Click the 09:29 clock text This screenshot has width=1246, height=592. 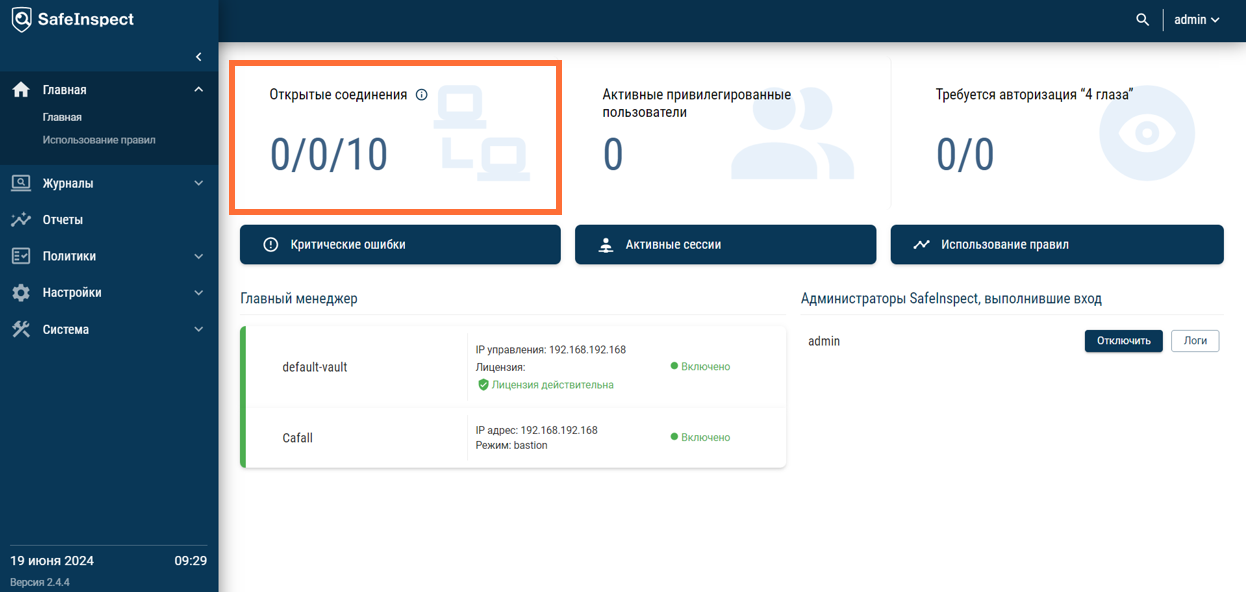(x=191, y=561)
